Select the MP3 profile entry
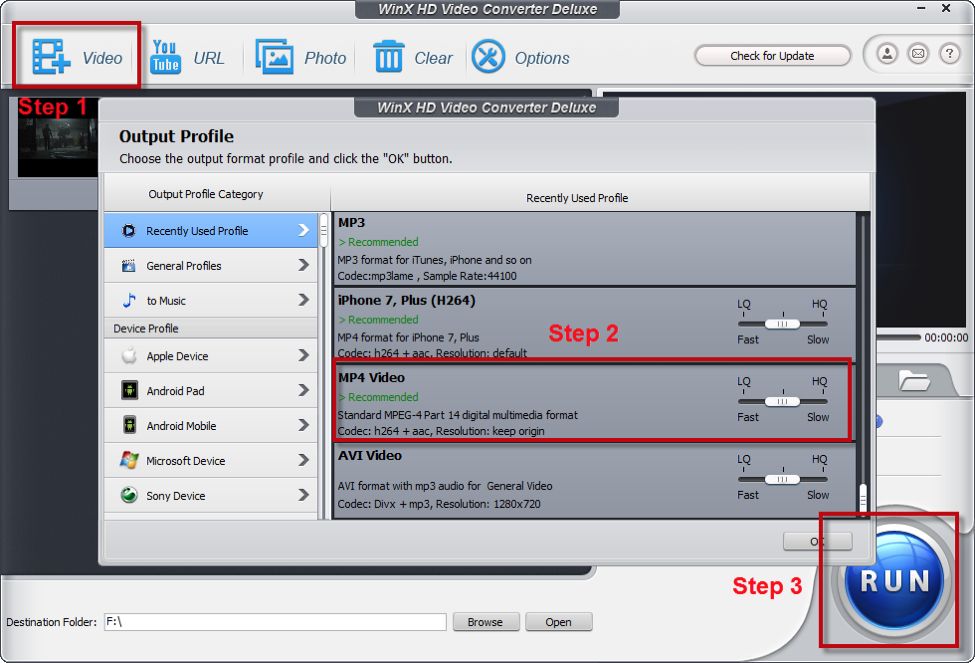 [594, 249]
